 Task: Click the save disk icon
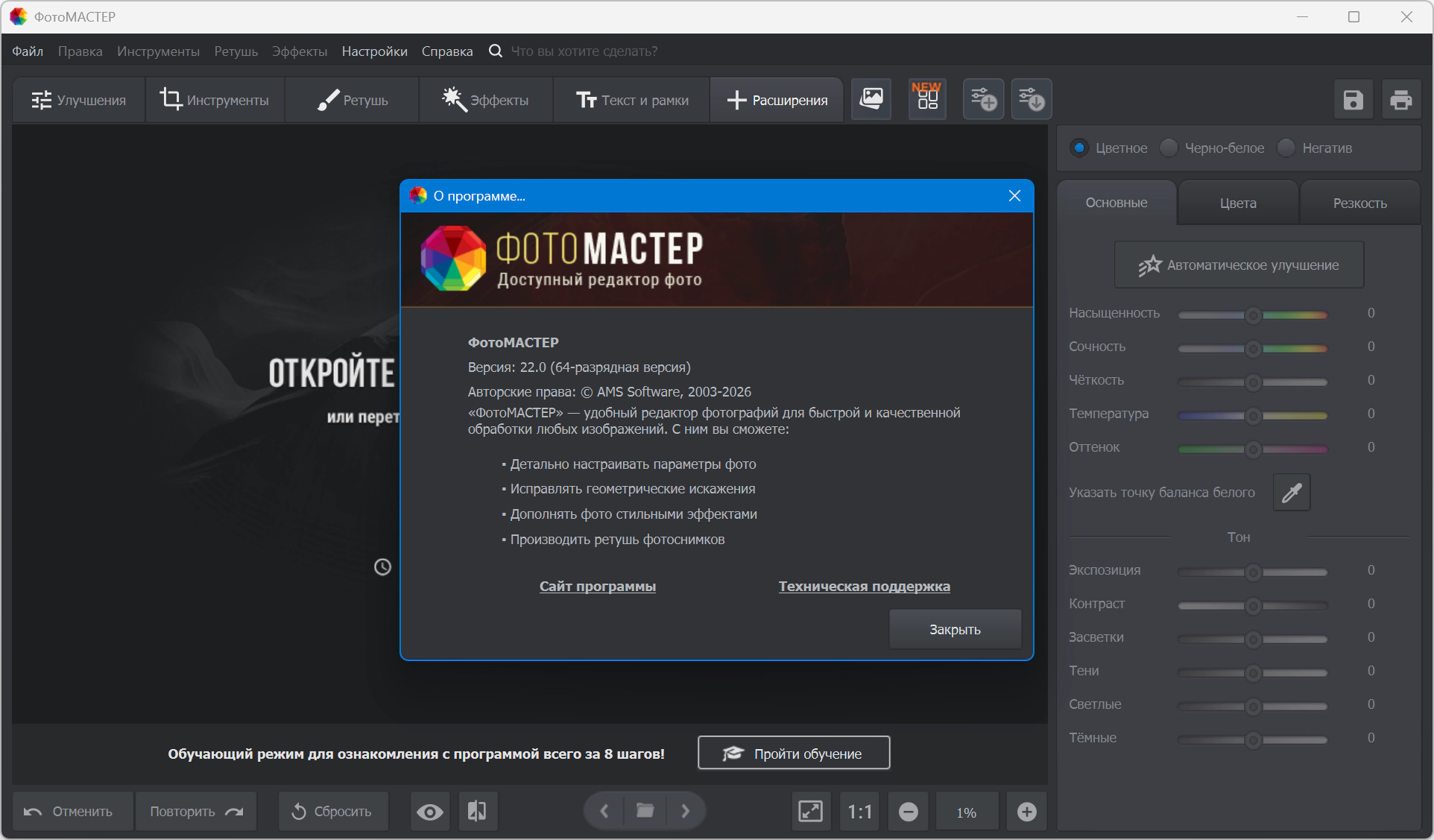click(x=1353, y=100)
